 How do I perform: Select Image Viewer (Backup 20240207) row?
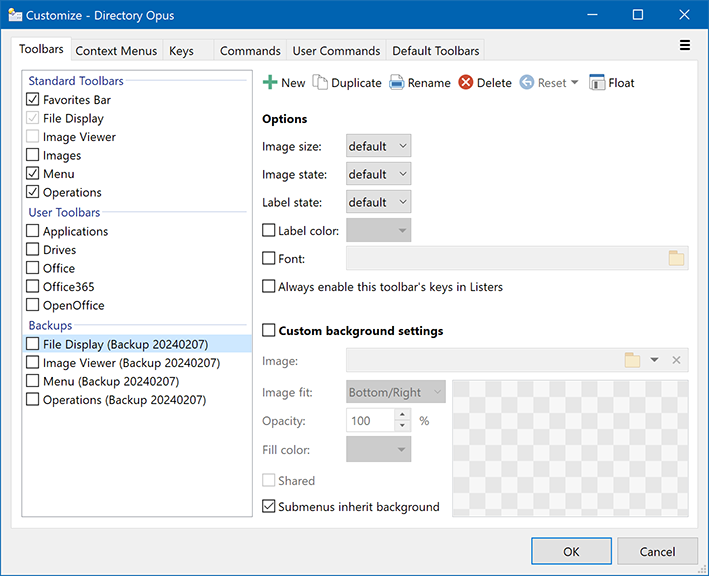click(137, 363)
